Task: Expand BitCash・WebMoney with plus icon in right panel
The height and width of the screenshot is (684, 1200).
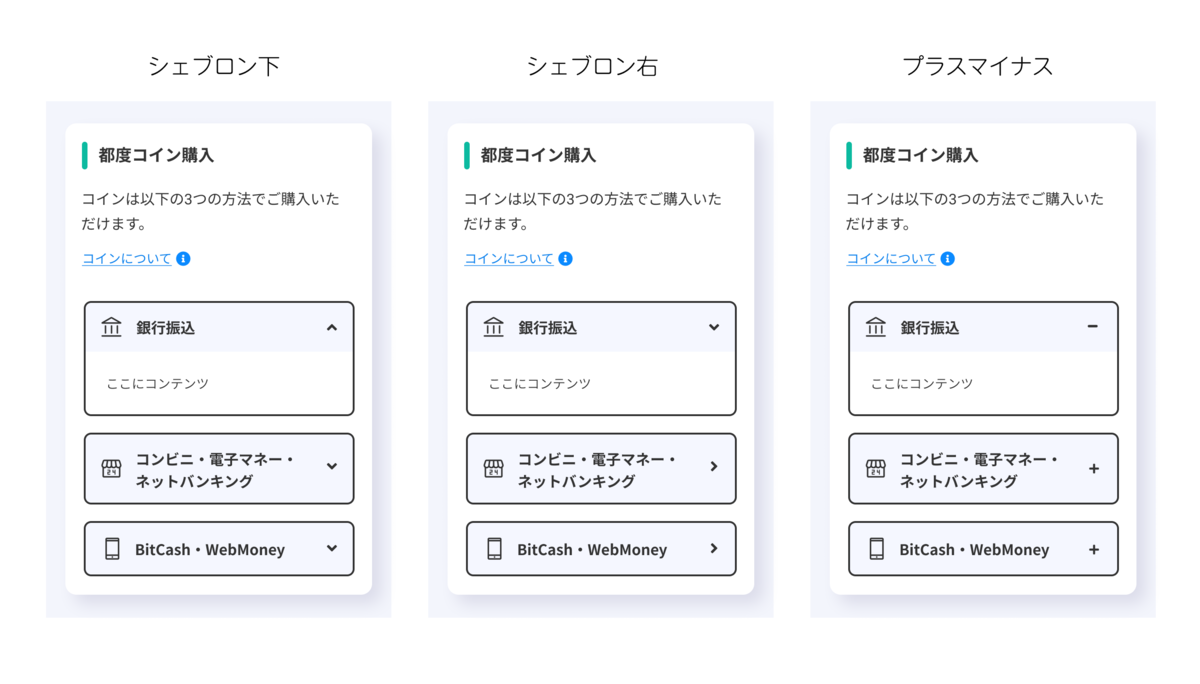Action: point(1093,549)
